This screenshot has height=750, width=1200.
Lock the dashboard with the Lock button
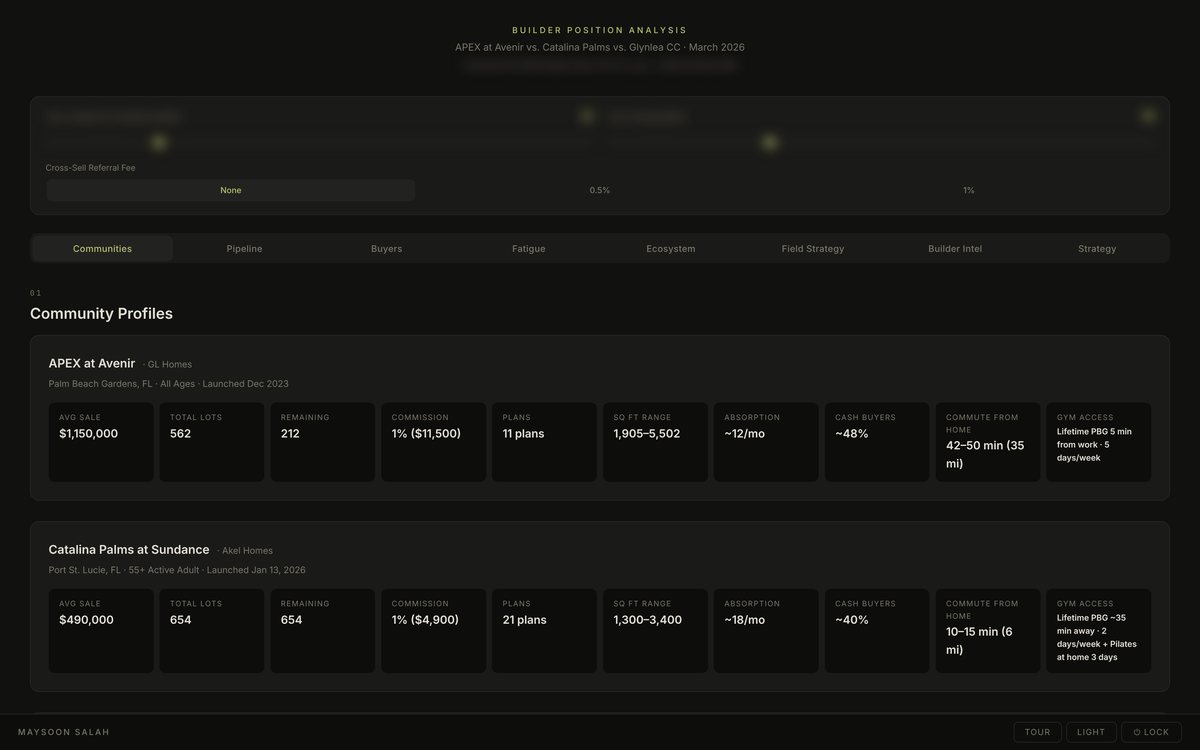click(x=1151, y=732)
